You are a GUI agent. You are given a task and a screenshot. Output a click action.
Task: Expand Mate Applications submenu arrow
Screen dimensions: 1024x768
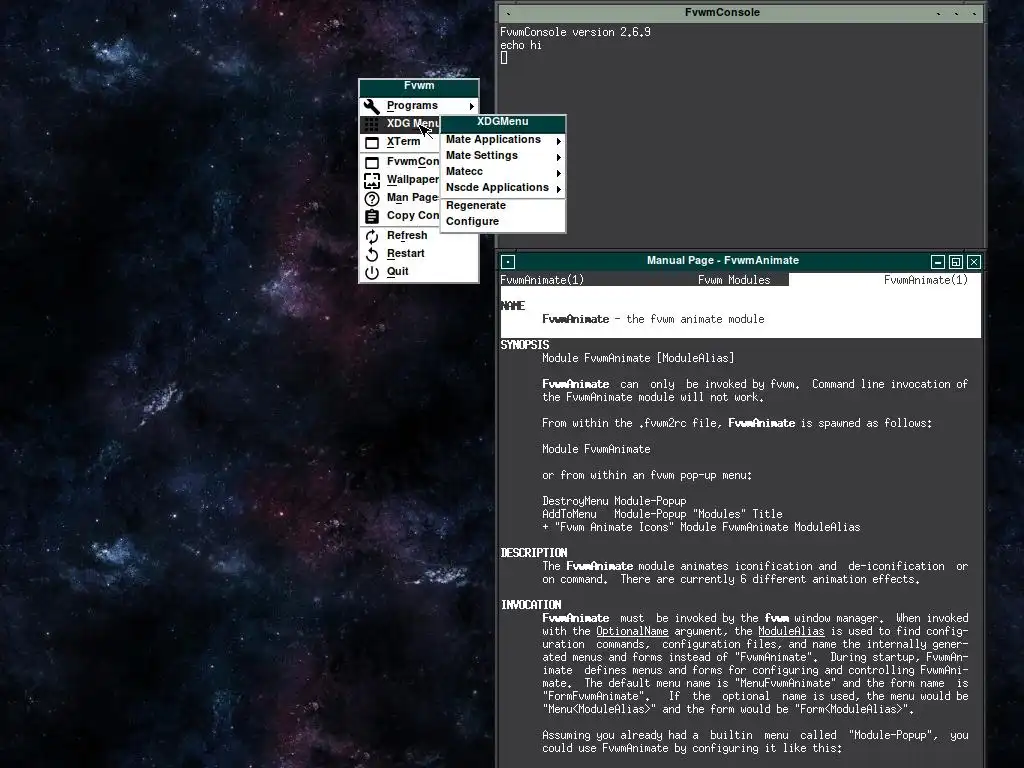tap(558, 141)
